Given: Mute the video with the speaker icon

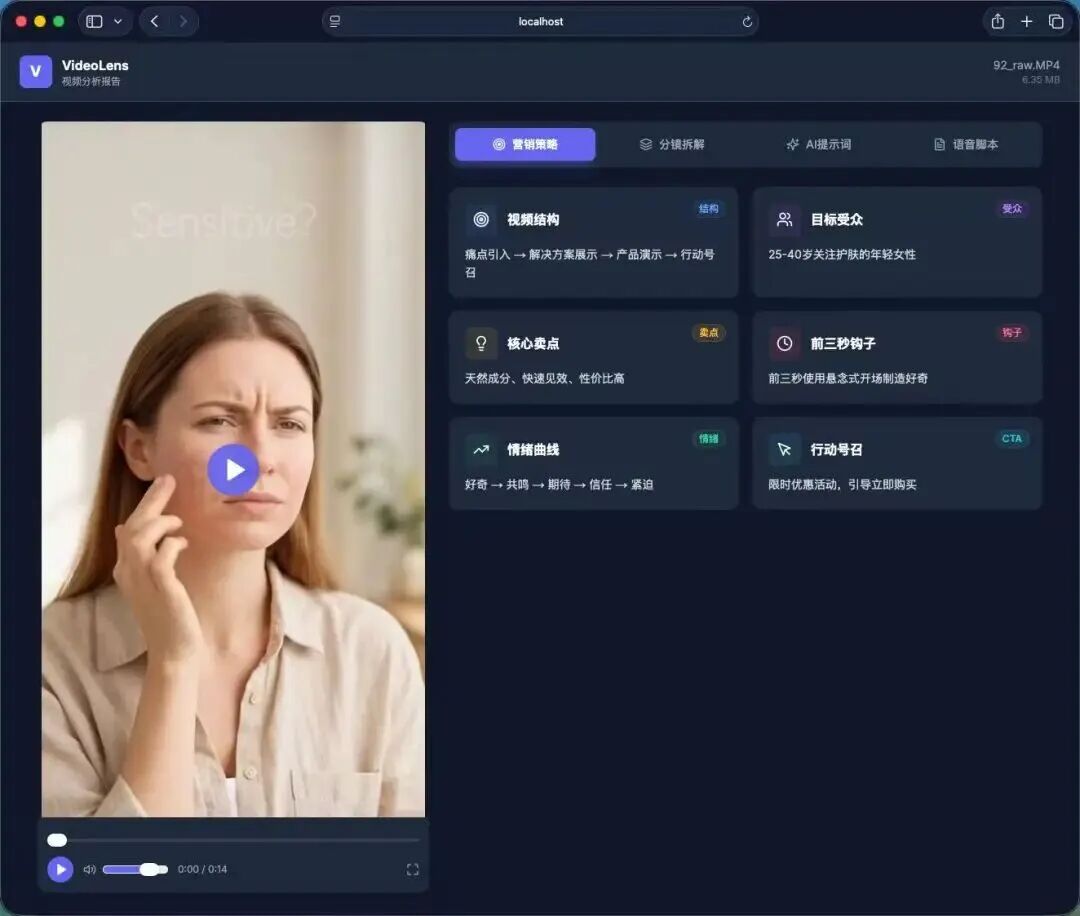Looking at the screenshot, I should [x=89, y=870].
